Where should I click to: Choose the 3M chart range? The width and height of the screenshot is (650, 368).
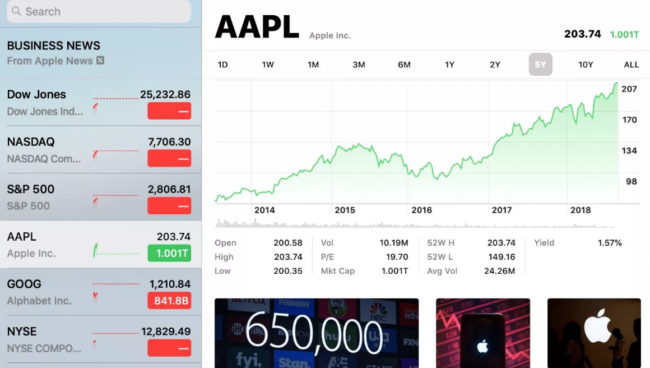click(359, 65)
